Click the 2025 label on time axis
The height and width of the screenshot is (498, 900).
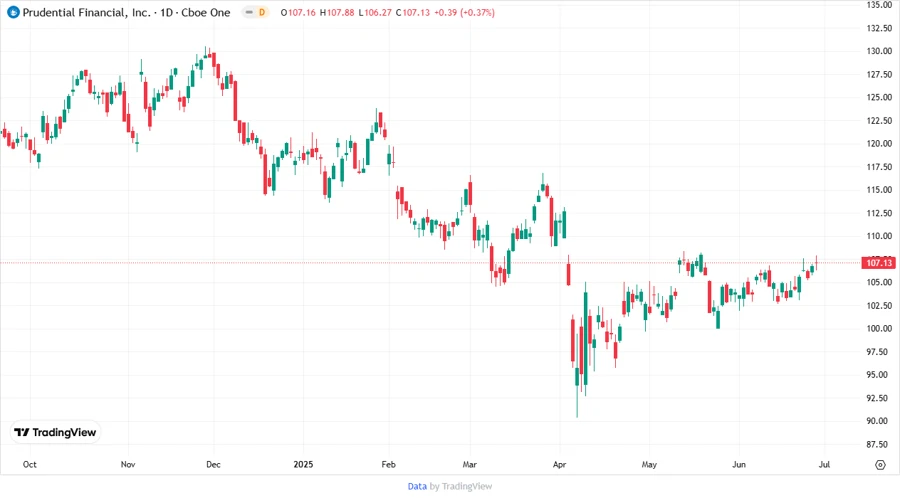303,465
